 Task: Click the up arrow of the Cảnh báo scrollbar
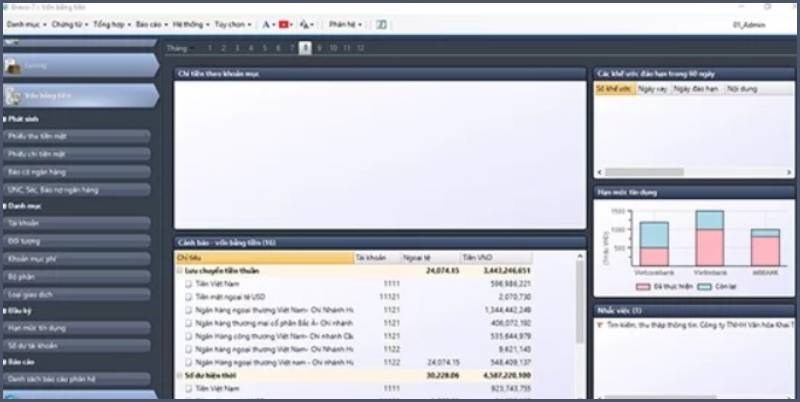click(x=580, y=256)
